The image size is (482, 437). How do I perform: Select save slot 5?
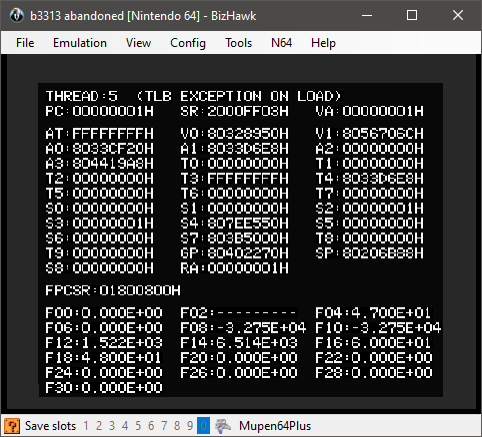138,426
